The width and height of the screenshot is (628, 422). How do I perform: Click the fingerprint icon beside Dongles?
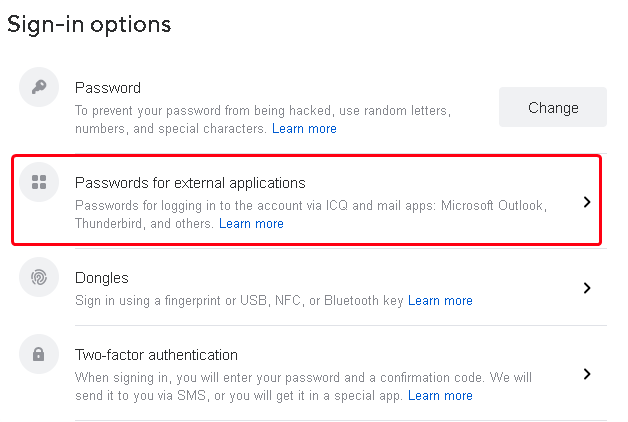click(x=39, y=278)
